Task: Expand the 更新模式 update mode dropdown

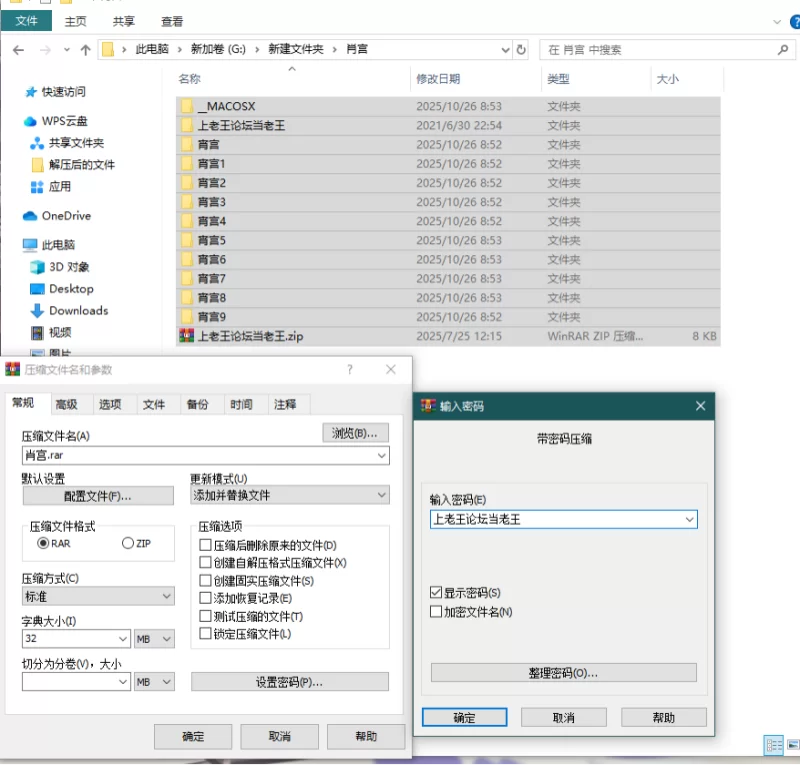Action: pos(371,496)
